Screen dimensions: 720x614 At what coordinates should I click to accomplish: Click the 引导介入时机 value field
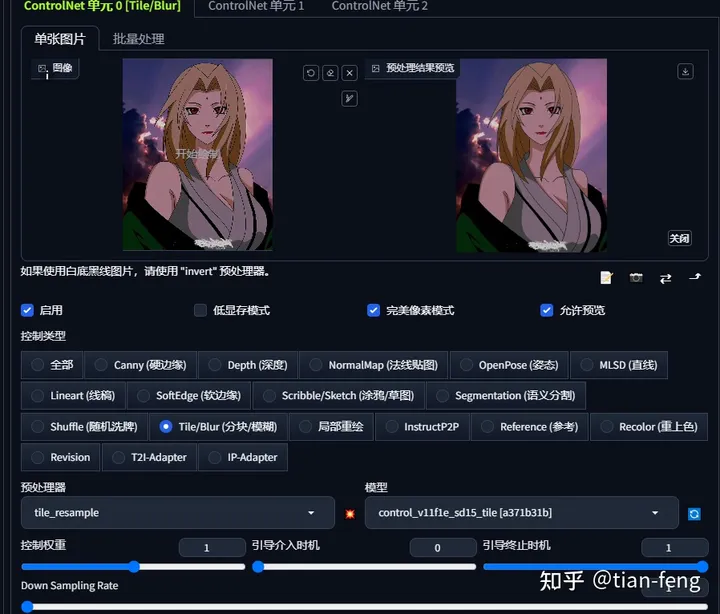tap(443, 547)
